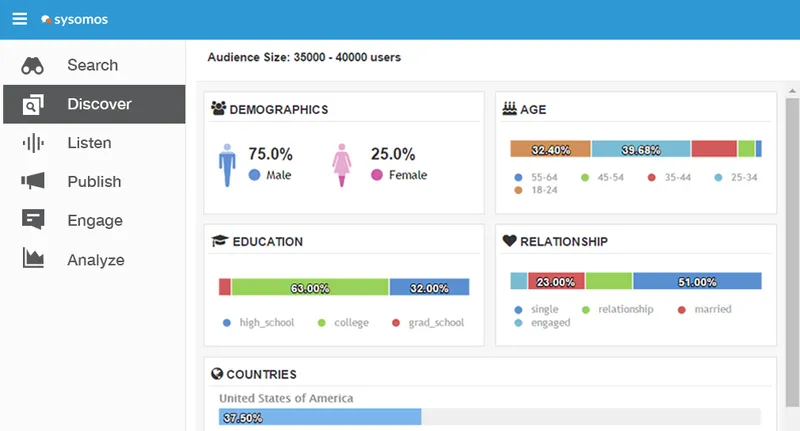Toggle the college legend entry
Screen dimensions: 800x431
343,322
